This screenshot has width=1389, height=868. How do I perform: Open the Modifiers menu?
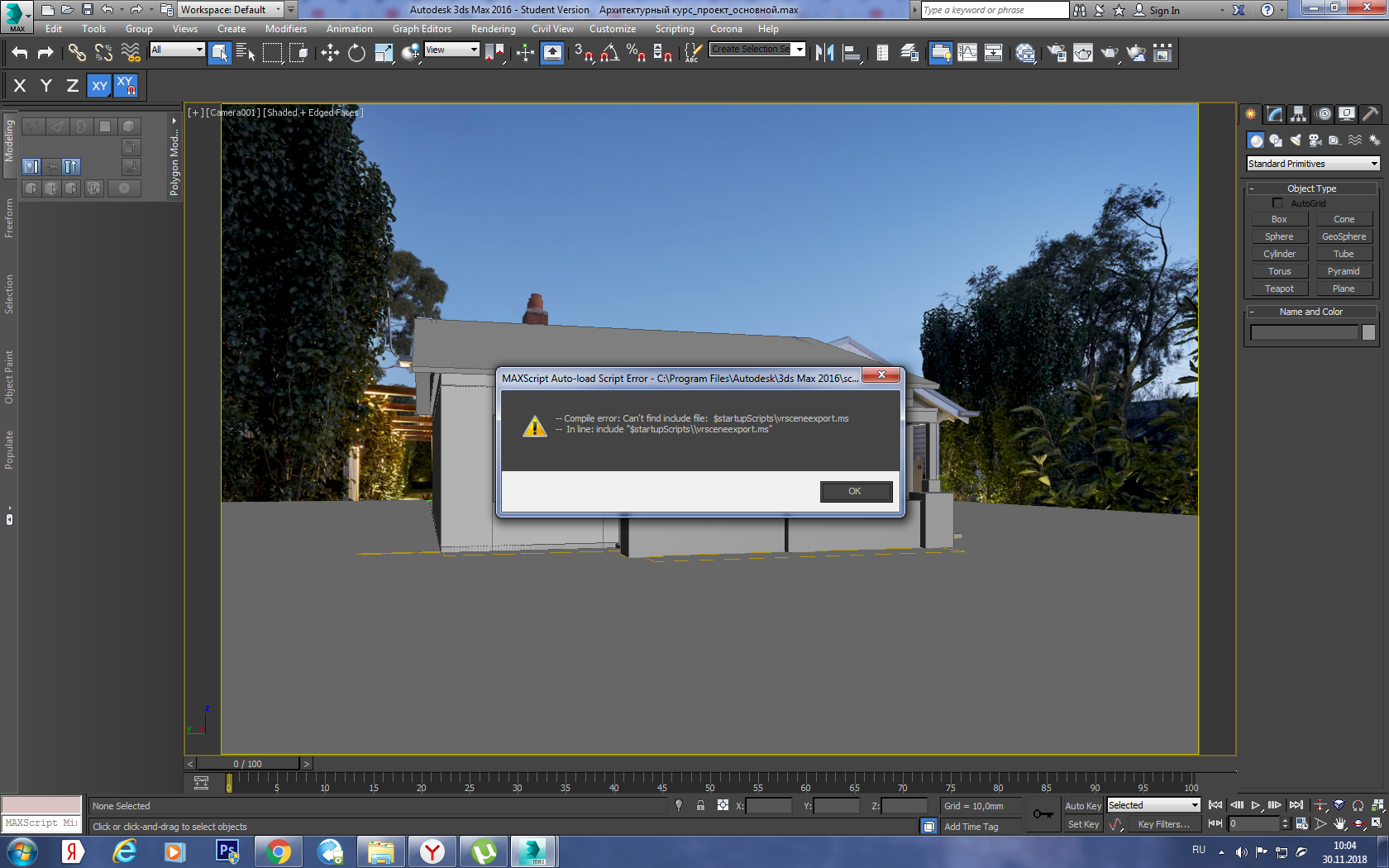[286, 29]
